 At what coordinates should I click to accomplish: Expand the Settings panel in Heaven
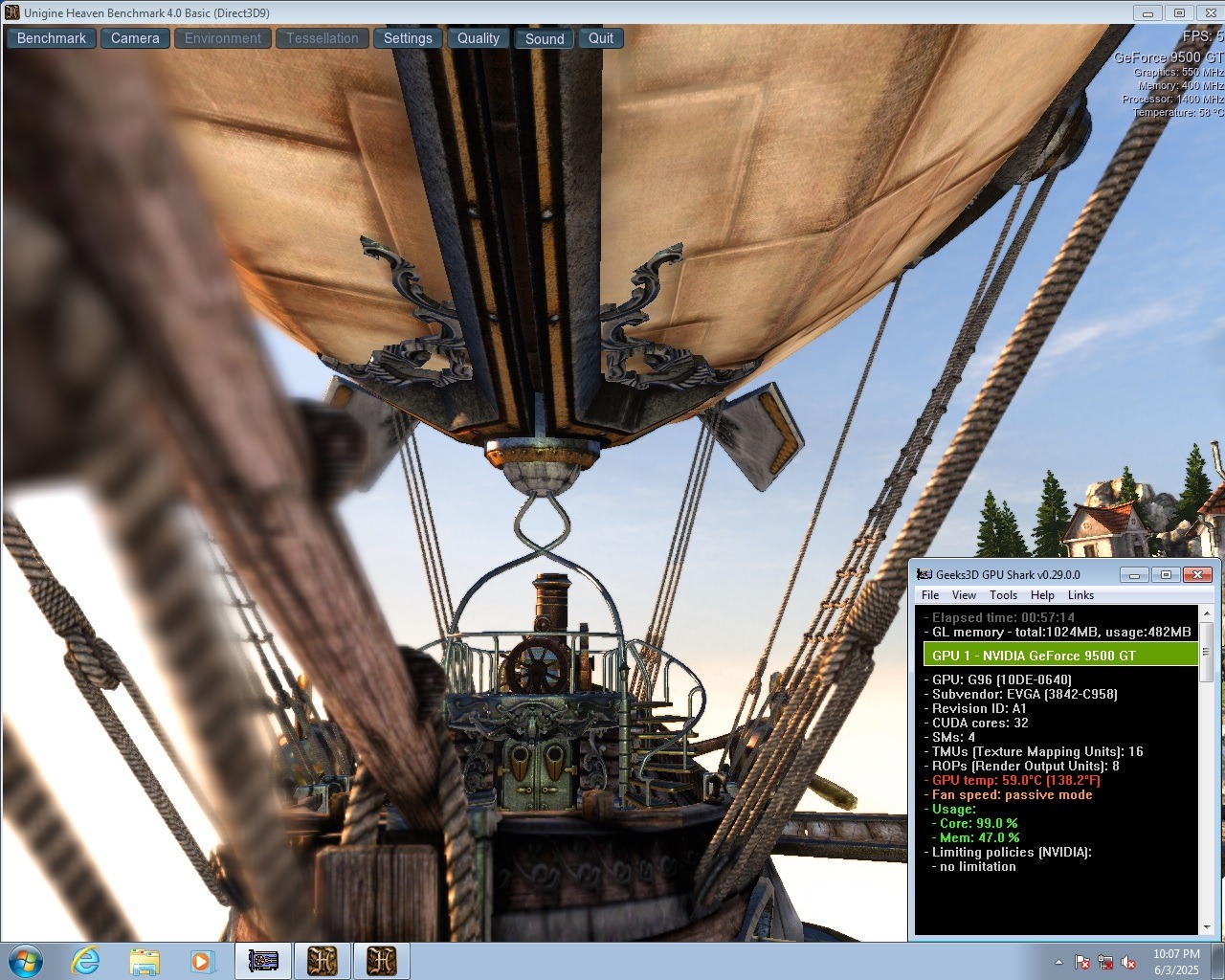click(408, 38)
